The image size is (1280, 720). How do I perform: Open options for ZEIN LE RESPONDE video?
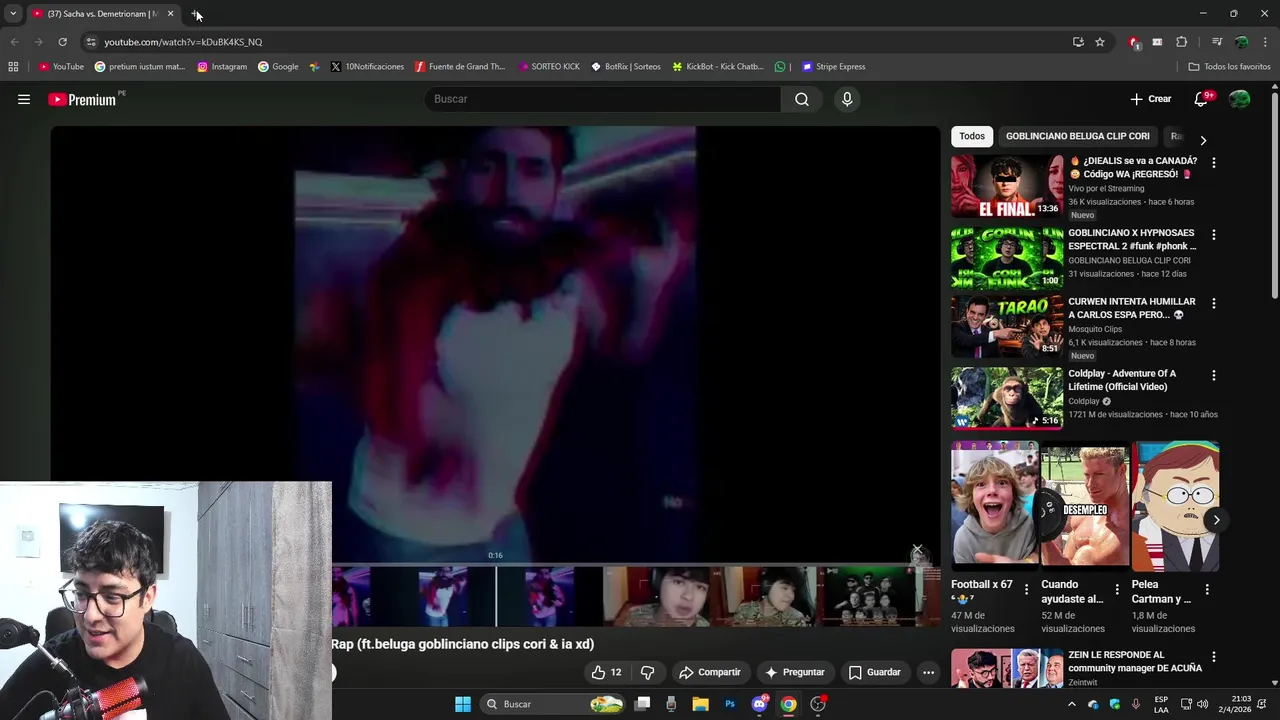coord(1214,657)
